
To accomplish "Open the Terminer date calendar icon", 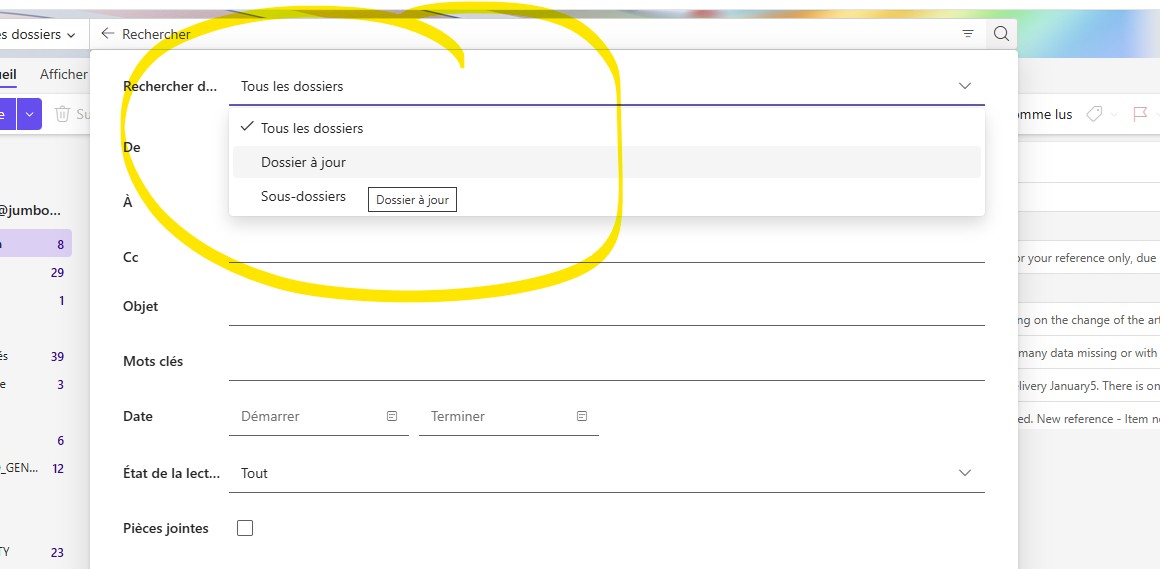I will pyautogui.click(x=582, y=417).
